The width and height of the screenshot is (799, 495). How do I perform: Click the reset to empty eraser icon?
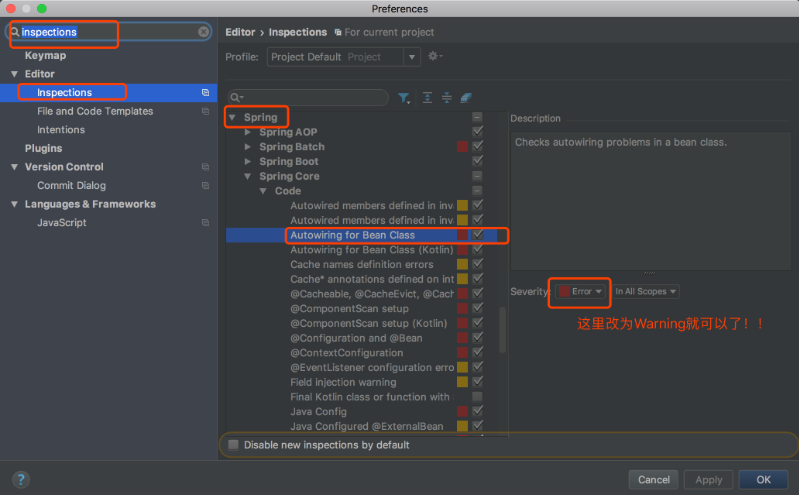pos(466,98)
